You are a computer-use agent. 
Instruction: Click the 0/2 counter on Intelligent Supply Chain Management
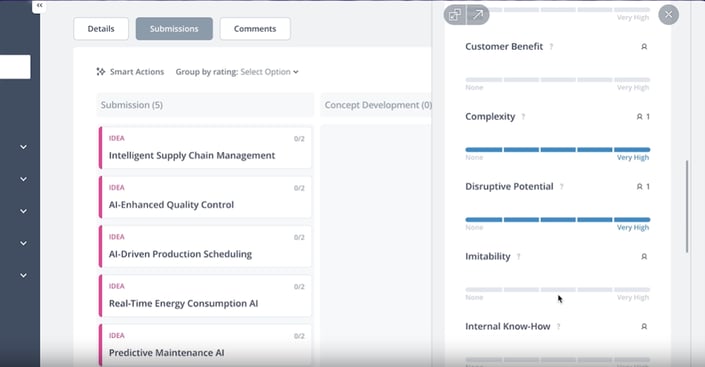[x=299, y=139]
